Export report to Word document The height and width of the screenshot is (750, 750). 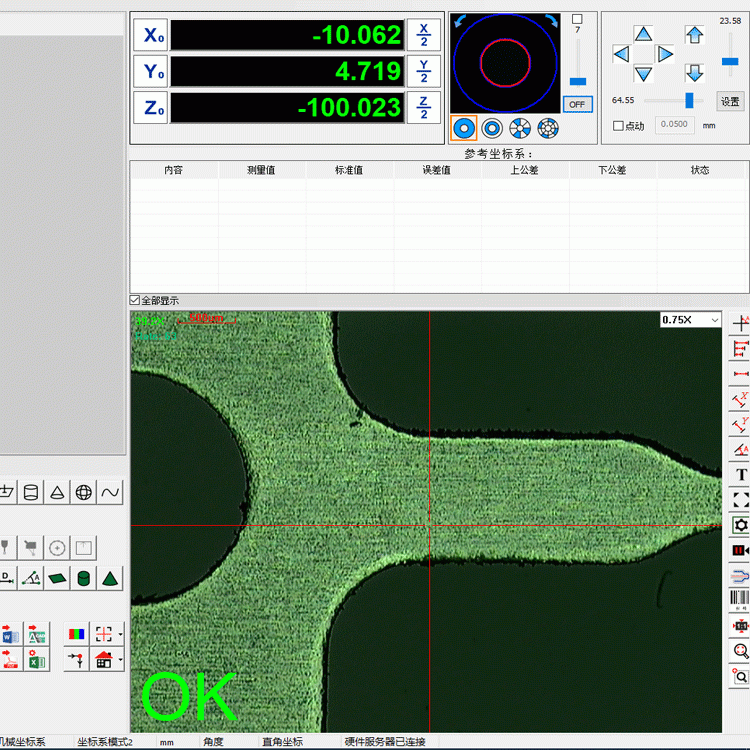(x=10, y=634)
